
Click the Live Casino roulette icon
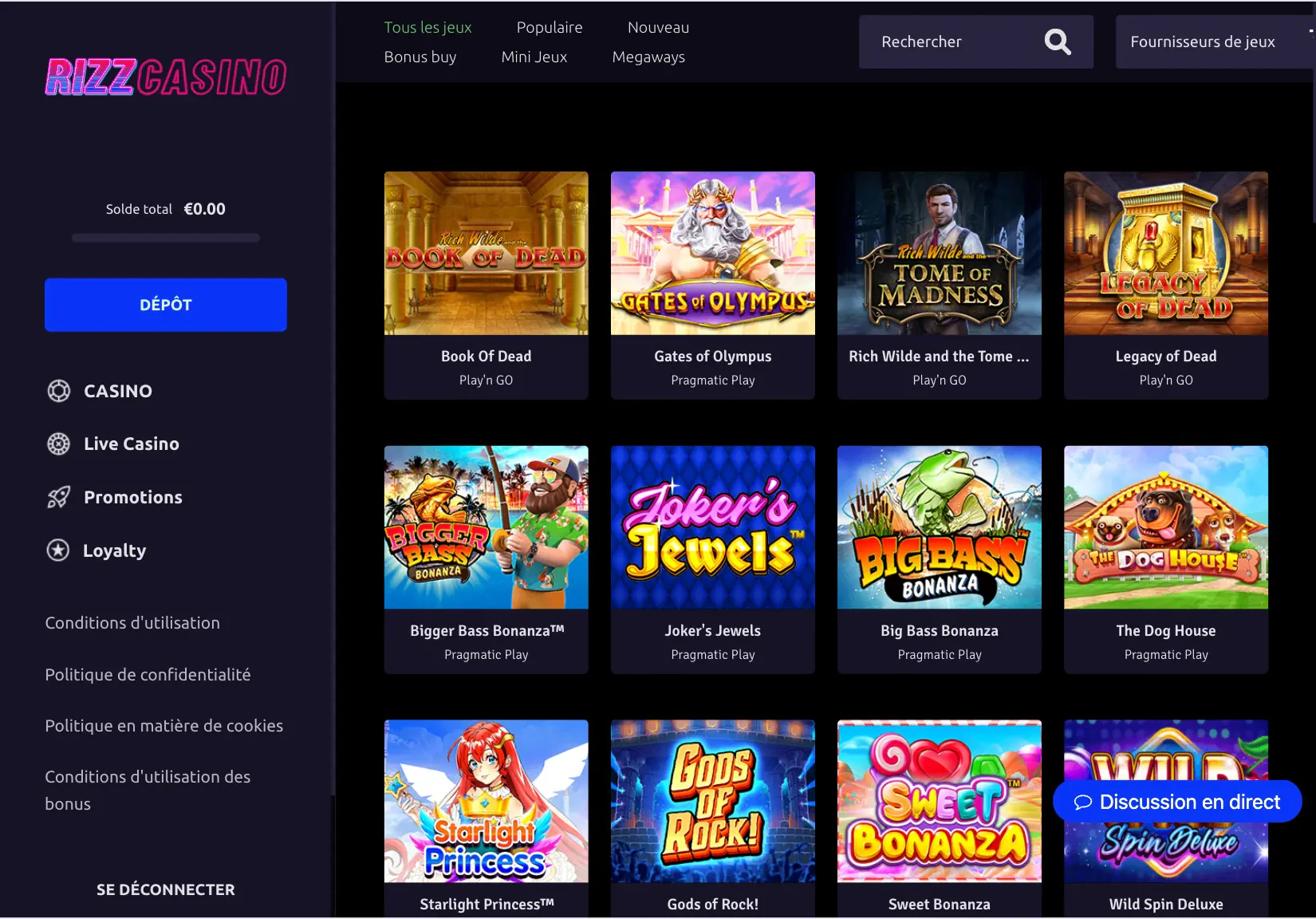click(58, 444)
